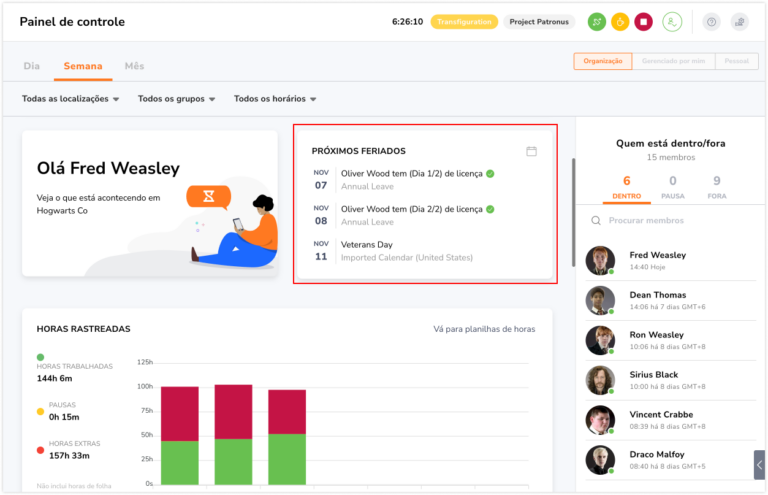Open Vá para planilhas de horas link
The height and width of the screenshot is (495, 768).
click(x=484, y=330)
